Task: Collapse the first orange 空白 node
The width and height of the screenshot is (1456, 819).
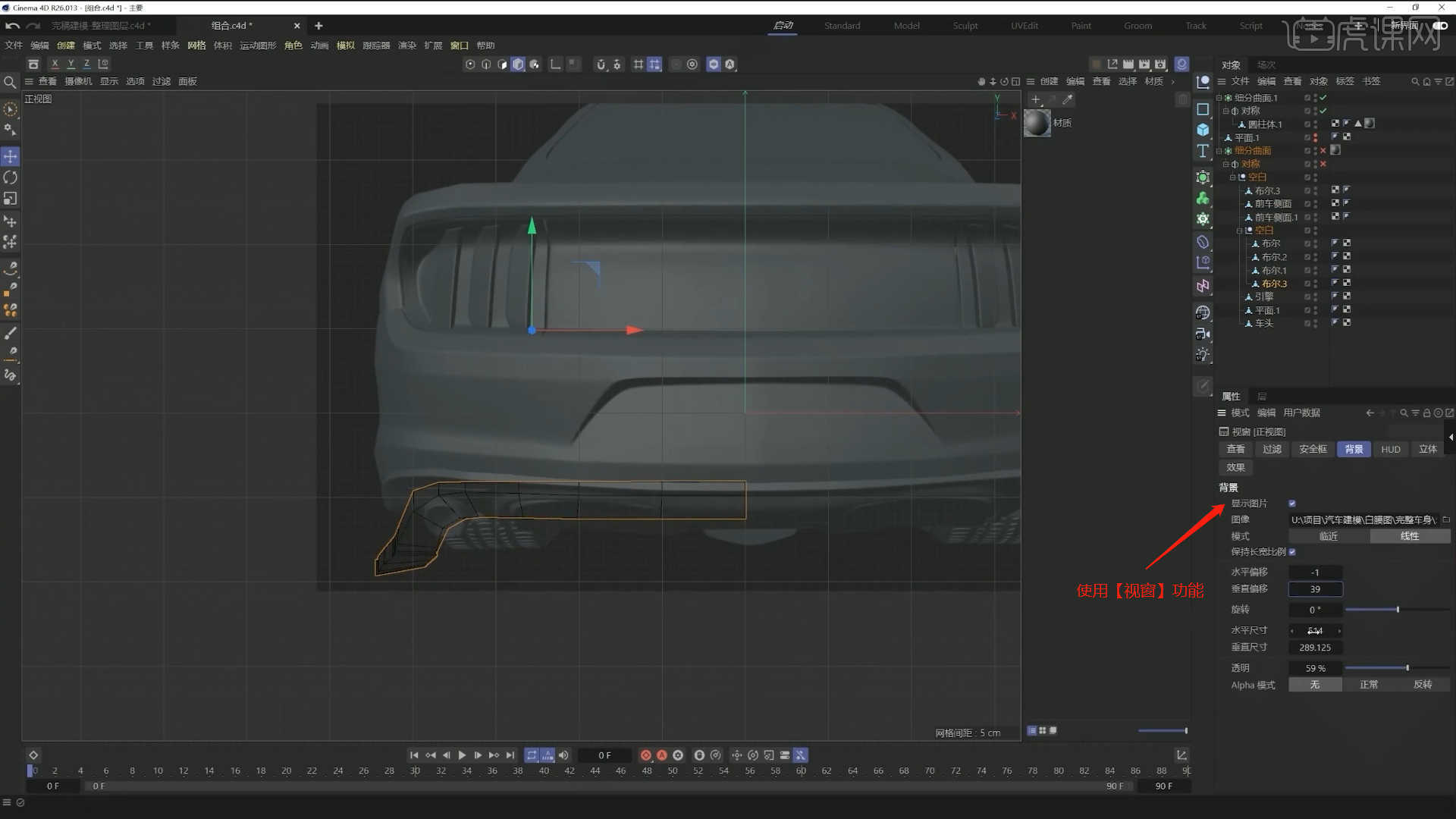Action: tap(1233, 177)
